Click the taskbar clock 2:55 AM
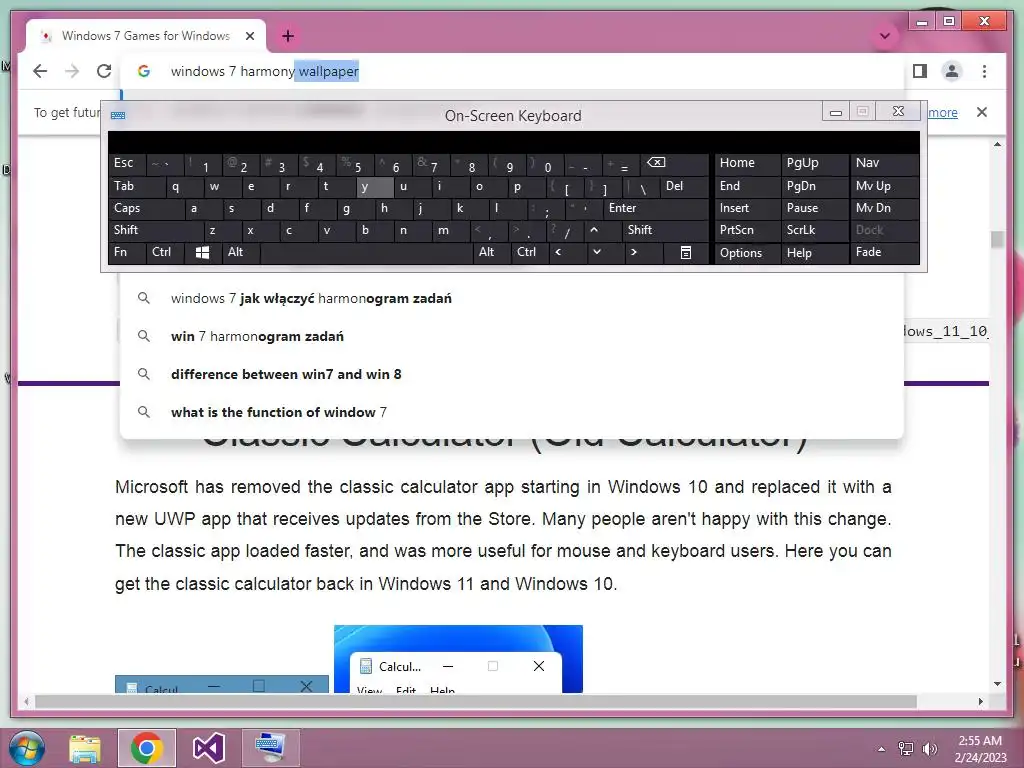The image size is (1024, 768). (x=980, y=749)
